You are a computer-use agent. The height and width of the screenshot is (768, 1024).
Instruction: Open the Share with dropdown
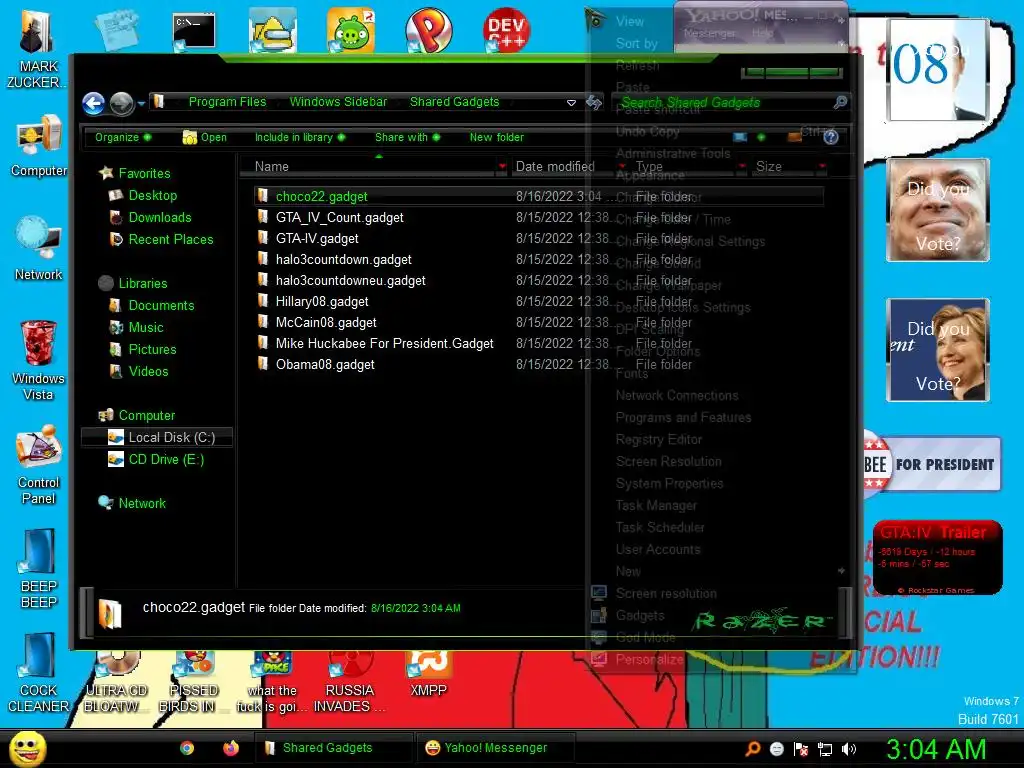coord(408,137)
